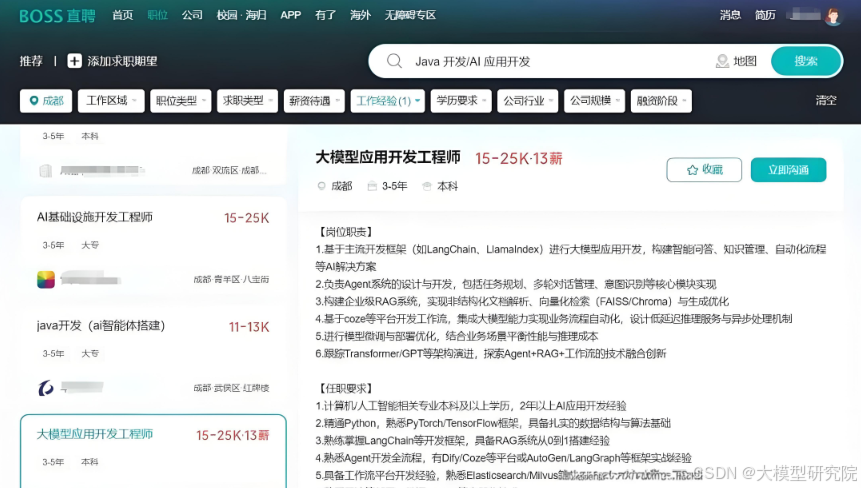Image resolution: width=861 pixels, height=488 pixels.
Task: Click the BOSS直聘 logo
Action: (x=57, y=15)
